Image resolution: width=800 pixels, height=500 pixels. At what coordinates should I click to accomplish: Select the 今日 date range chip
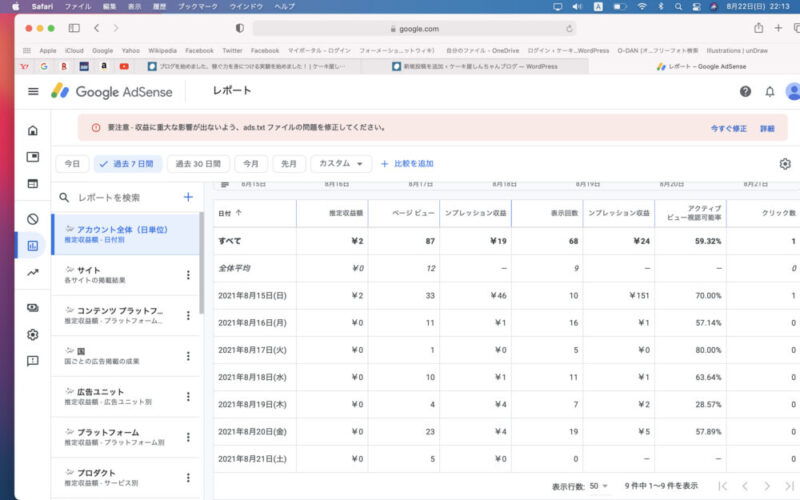[x=72, y=164]
